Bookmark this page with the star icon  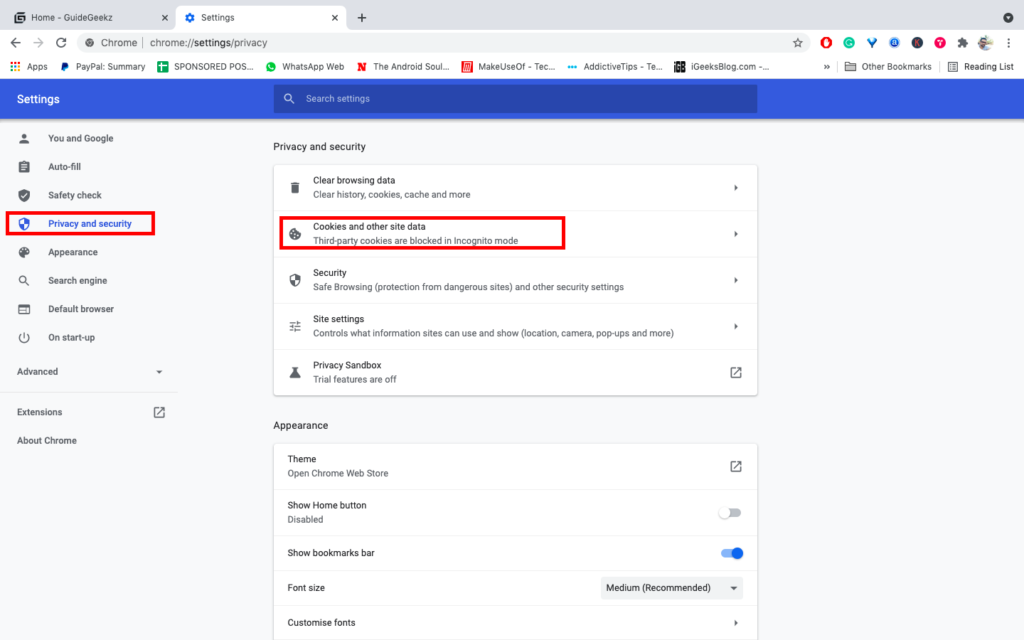pos(797,43)
